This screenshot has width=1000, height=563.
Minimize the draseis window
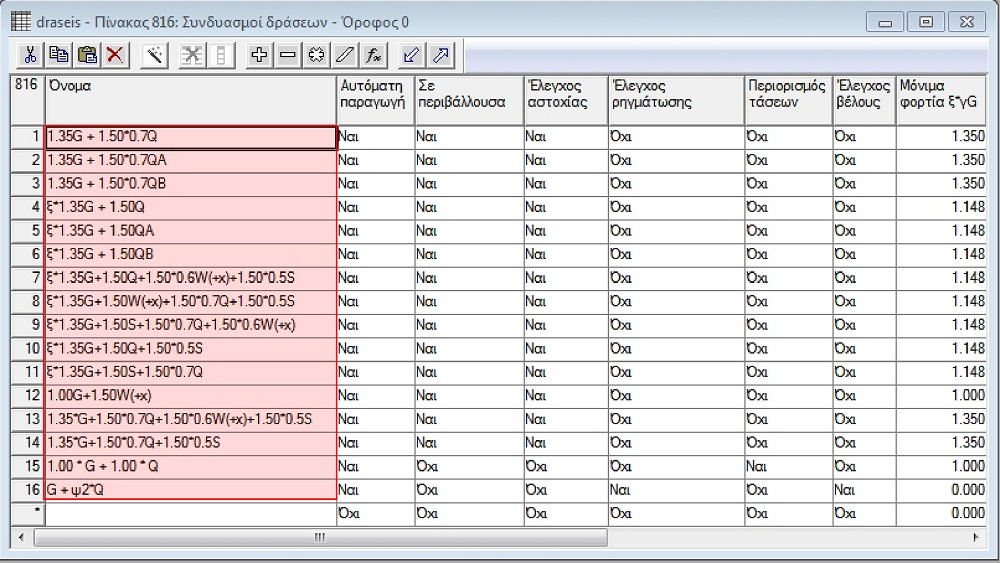click(885, 22)
